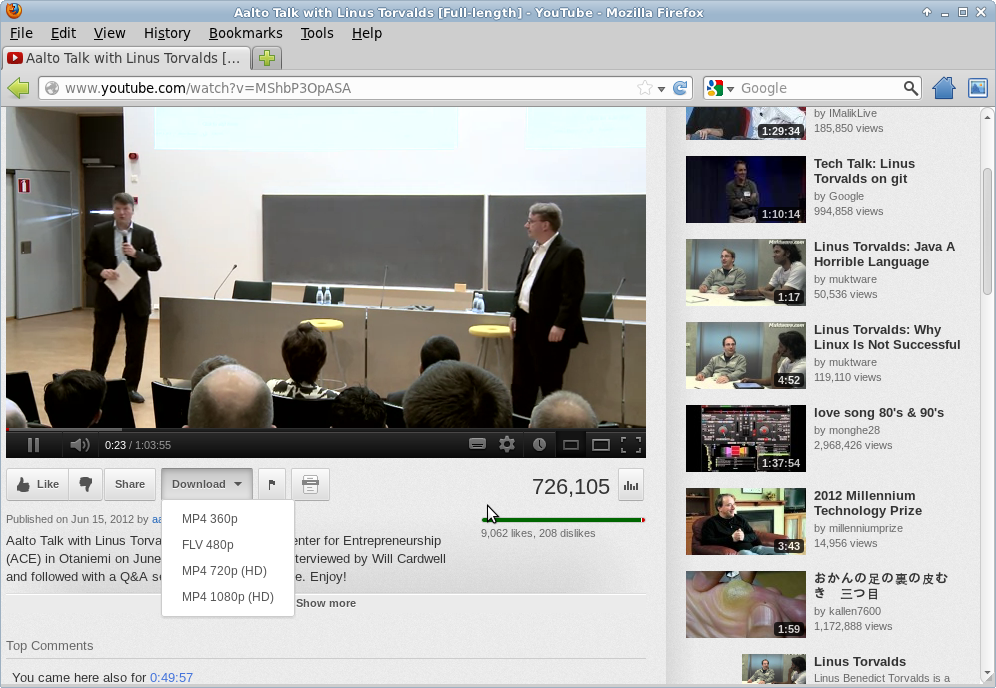Open player settings gear
The height and width of the screenshot is (688, 996).
(507, 444)
